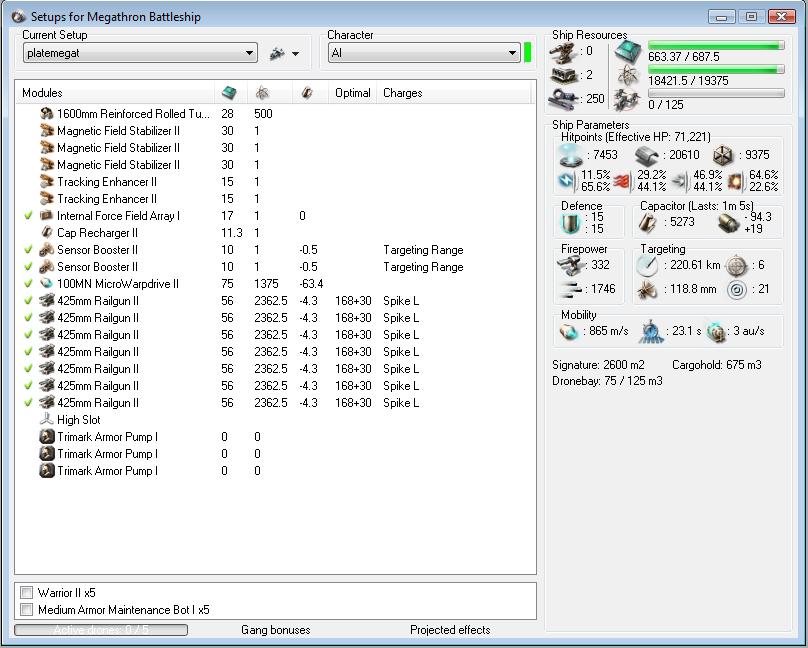Enable Medium Armor Maintenance Bot I x5 checkbox
Viewport: 808px width, 648px height.
tap(26, 610)
